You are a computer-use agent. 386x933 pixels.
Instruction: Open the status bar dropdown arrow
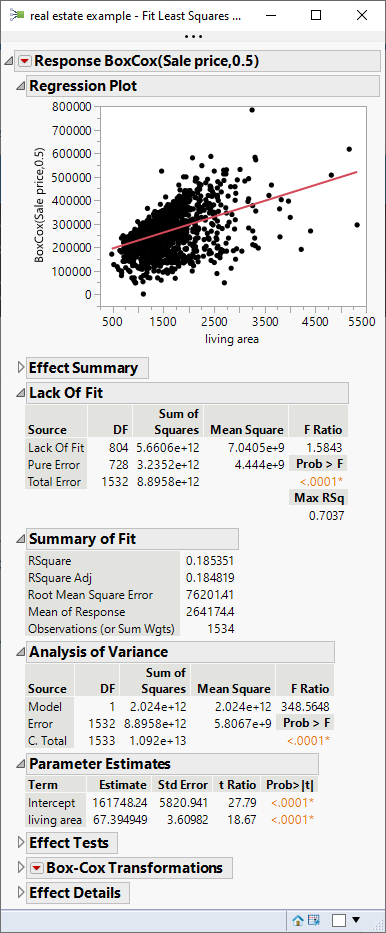[356, 920]
